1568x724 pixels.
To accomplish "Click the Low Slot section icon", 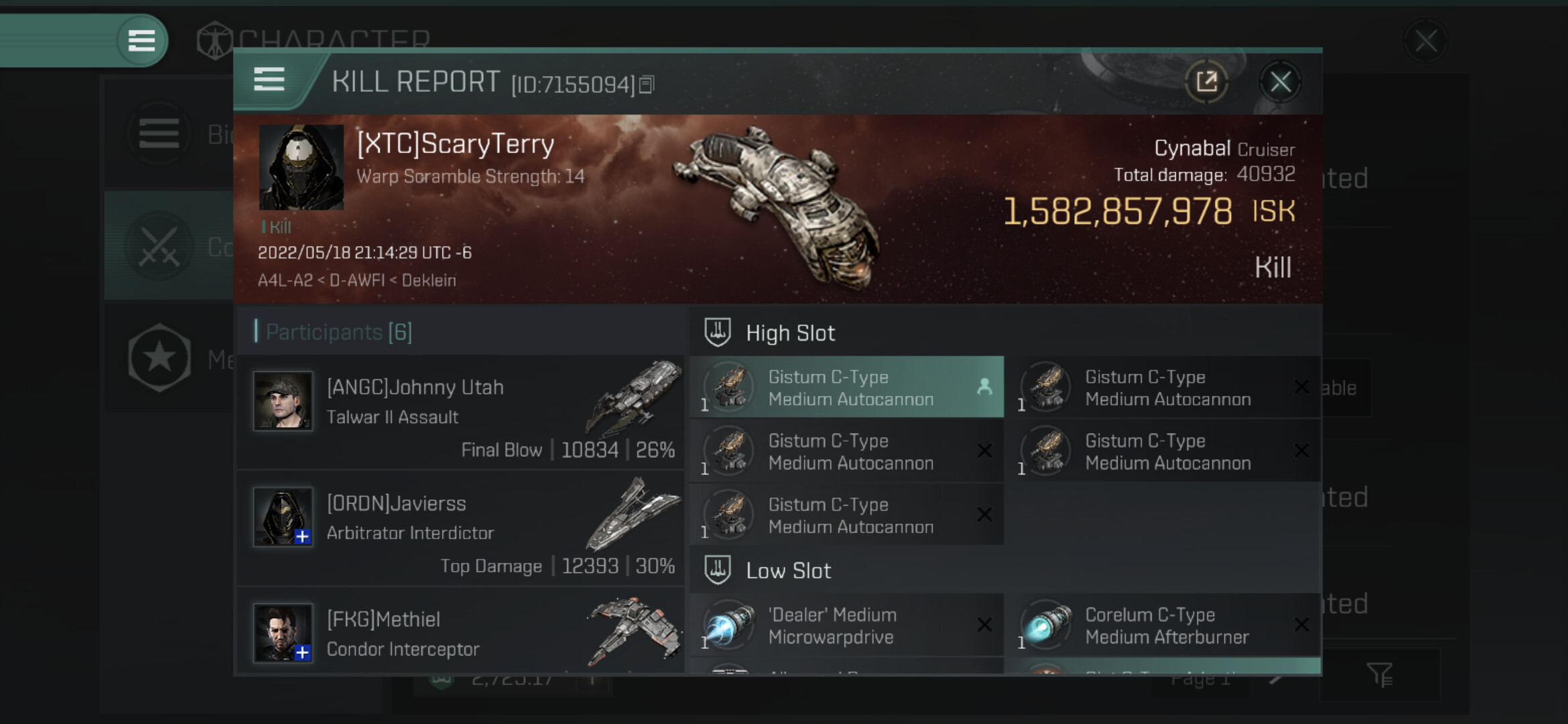I will click(x=718, y=570).
